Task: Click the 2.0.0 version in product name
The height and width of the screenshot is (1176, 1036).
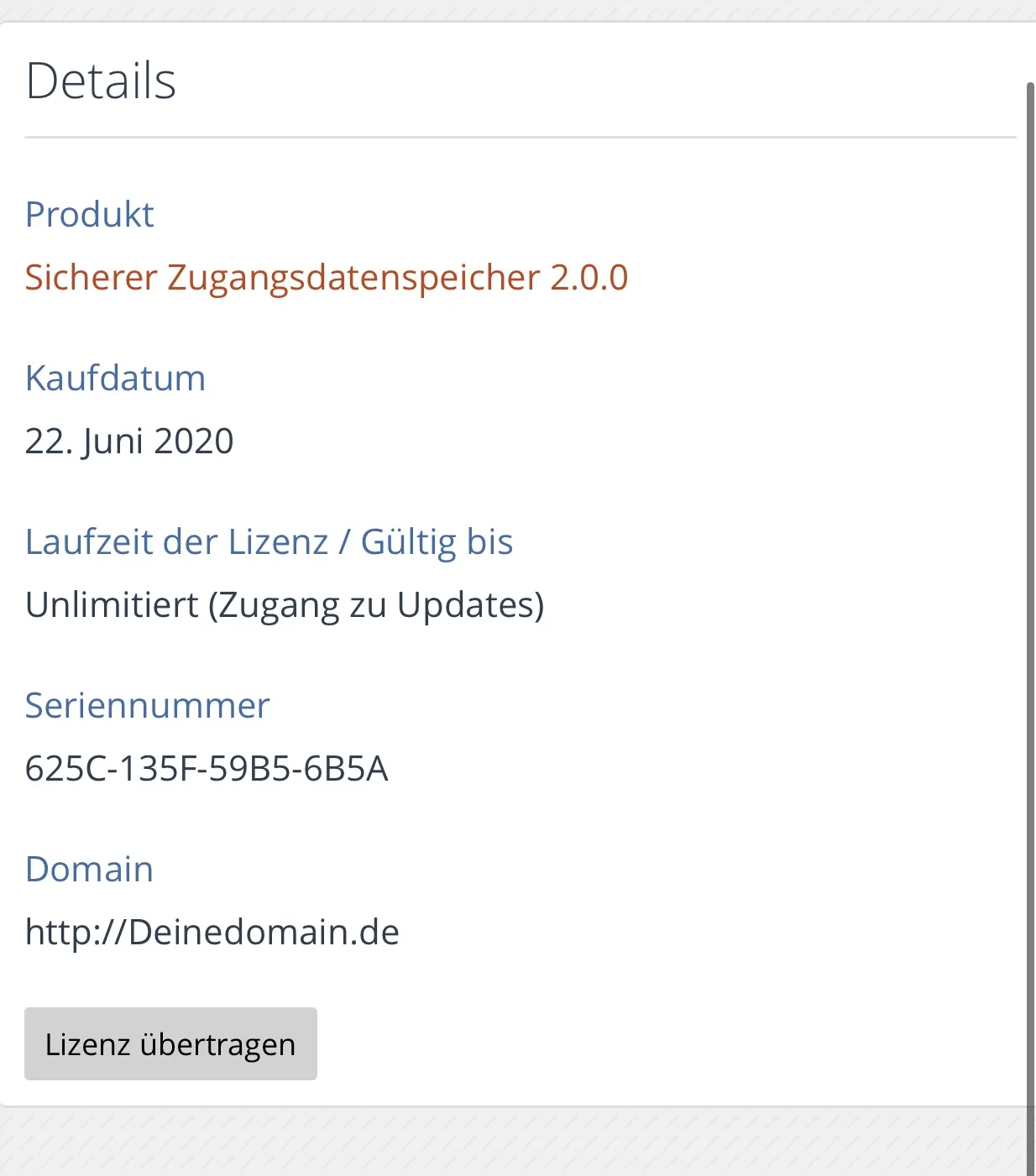Action: point(589,278)
